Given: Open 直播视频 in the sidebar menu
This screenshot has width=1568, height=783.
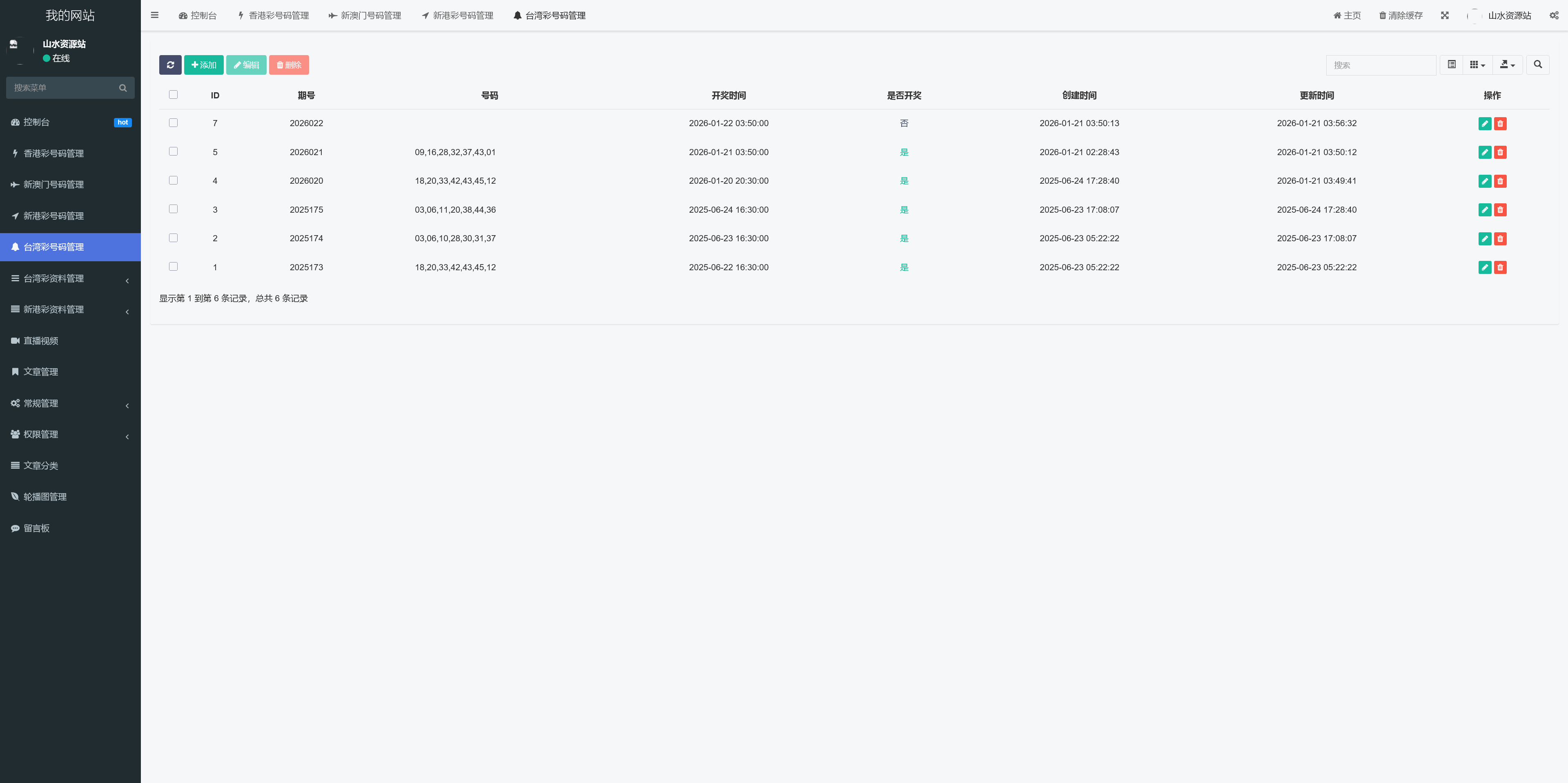Looking at the screenshot, I should tap(41, 341).
